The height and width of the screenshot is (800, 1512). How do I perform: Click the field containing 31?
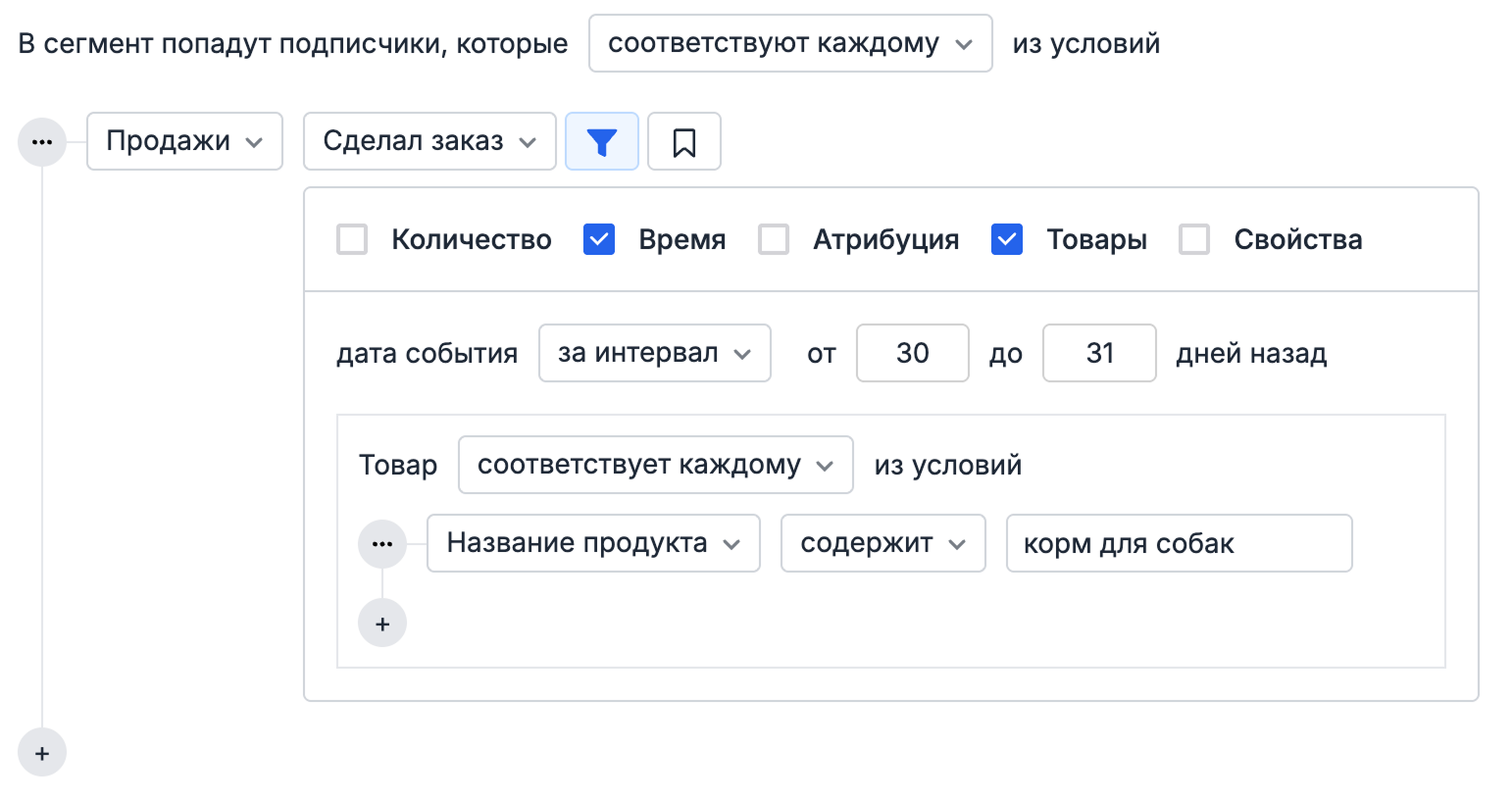1098,353
